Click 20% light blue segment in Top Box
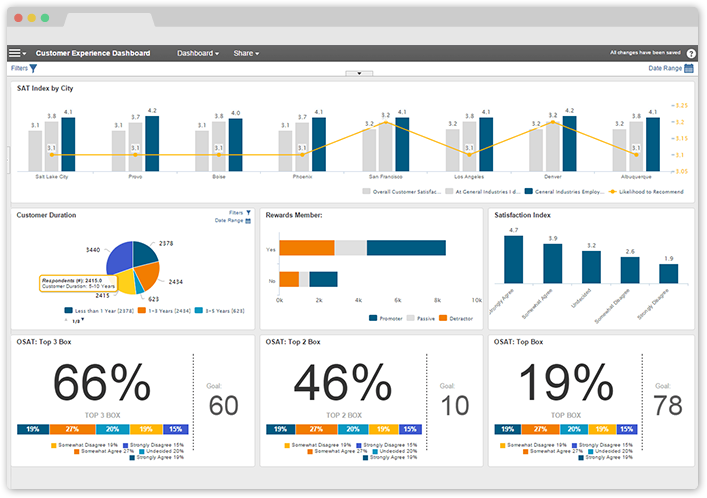The height and width of the screenshot is (498, 707). click(574, 429)
